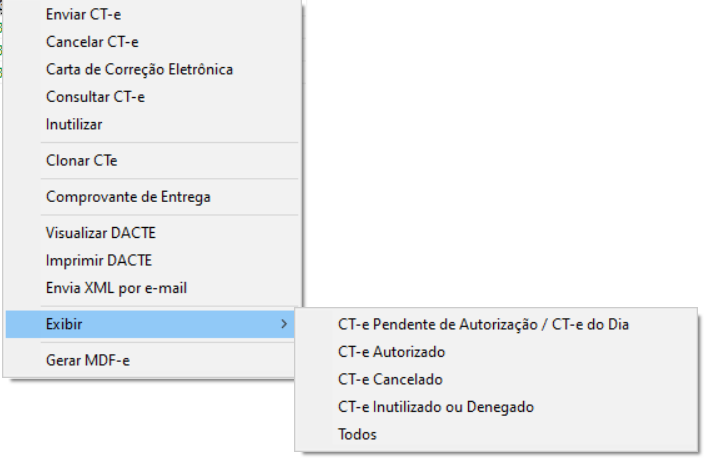The width and height of the screenshot is (706, 459).
Task: Select the Inutilizar menu item
Action: point(74,125)
